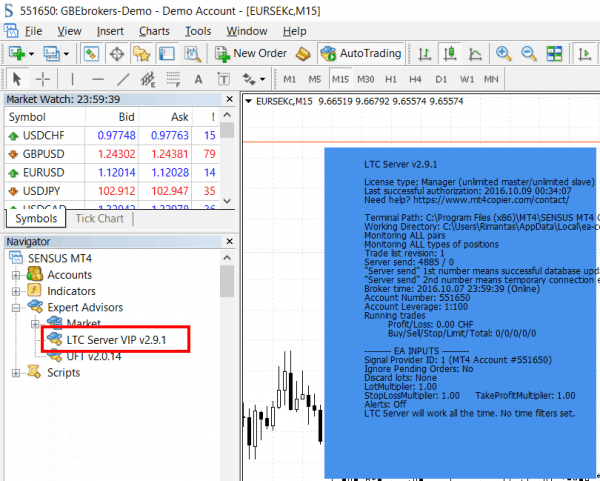Switch to W1 timeframe
The image size is (600, 481).
[x=466, y=79]
